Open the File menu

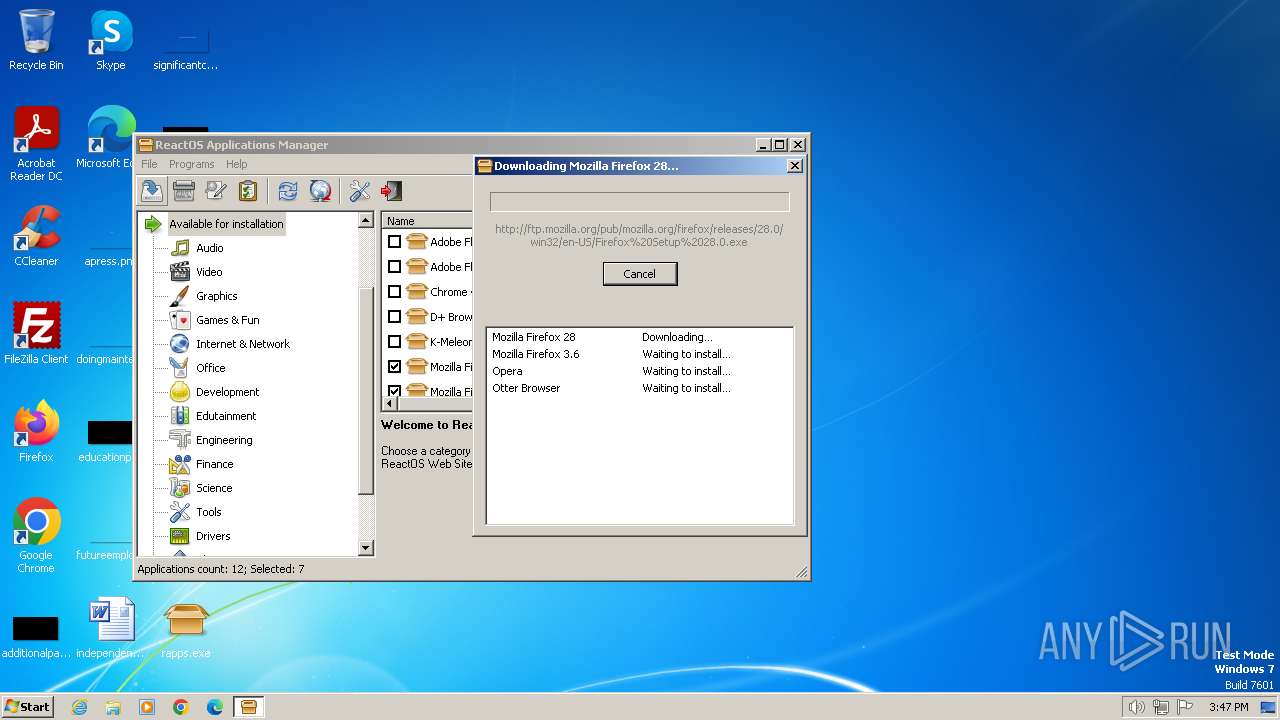(149, 164)
